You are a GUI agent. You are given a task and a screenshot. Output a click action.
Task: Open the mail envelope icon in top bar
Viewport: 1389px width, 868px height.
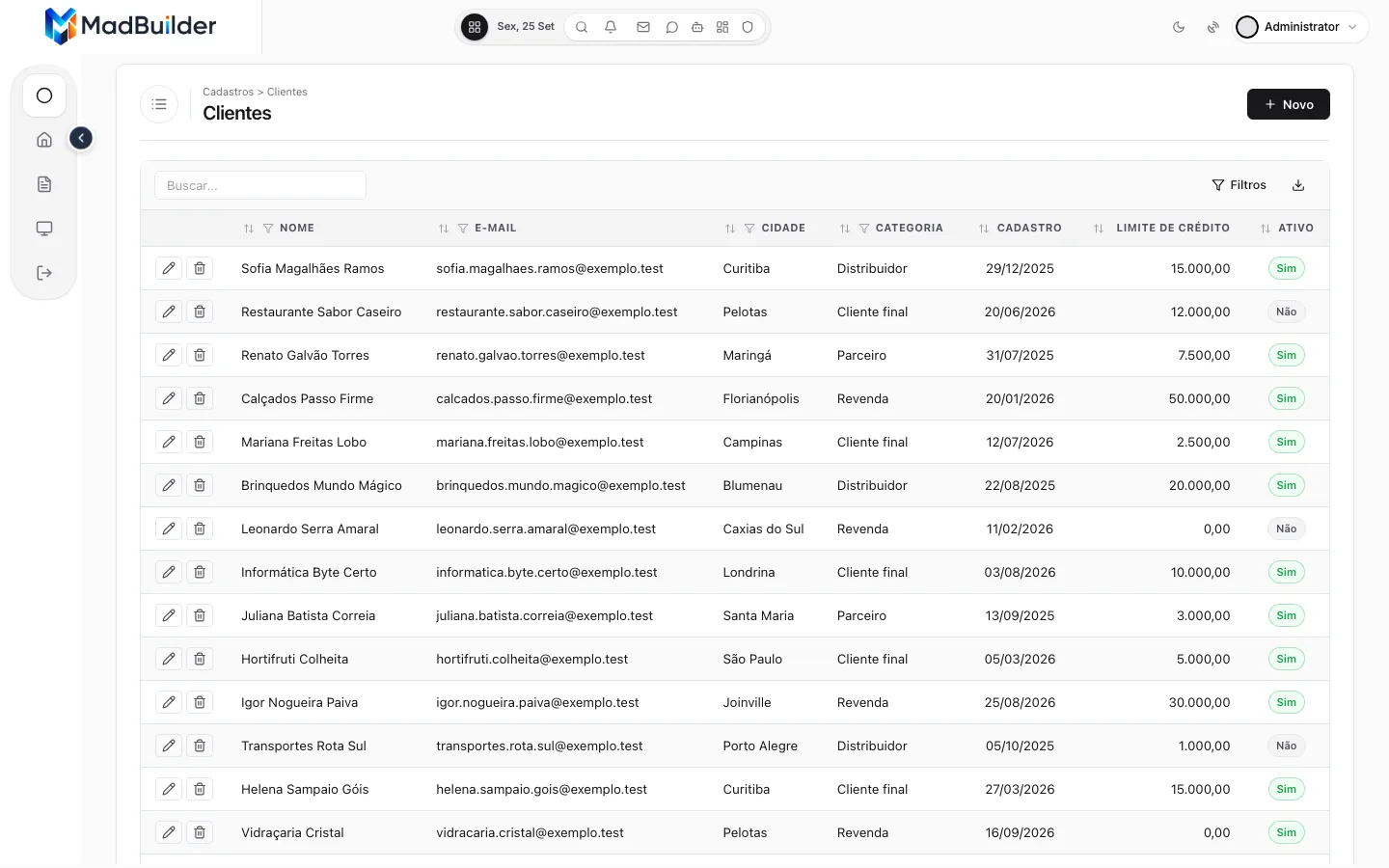[643, 27]
